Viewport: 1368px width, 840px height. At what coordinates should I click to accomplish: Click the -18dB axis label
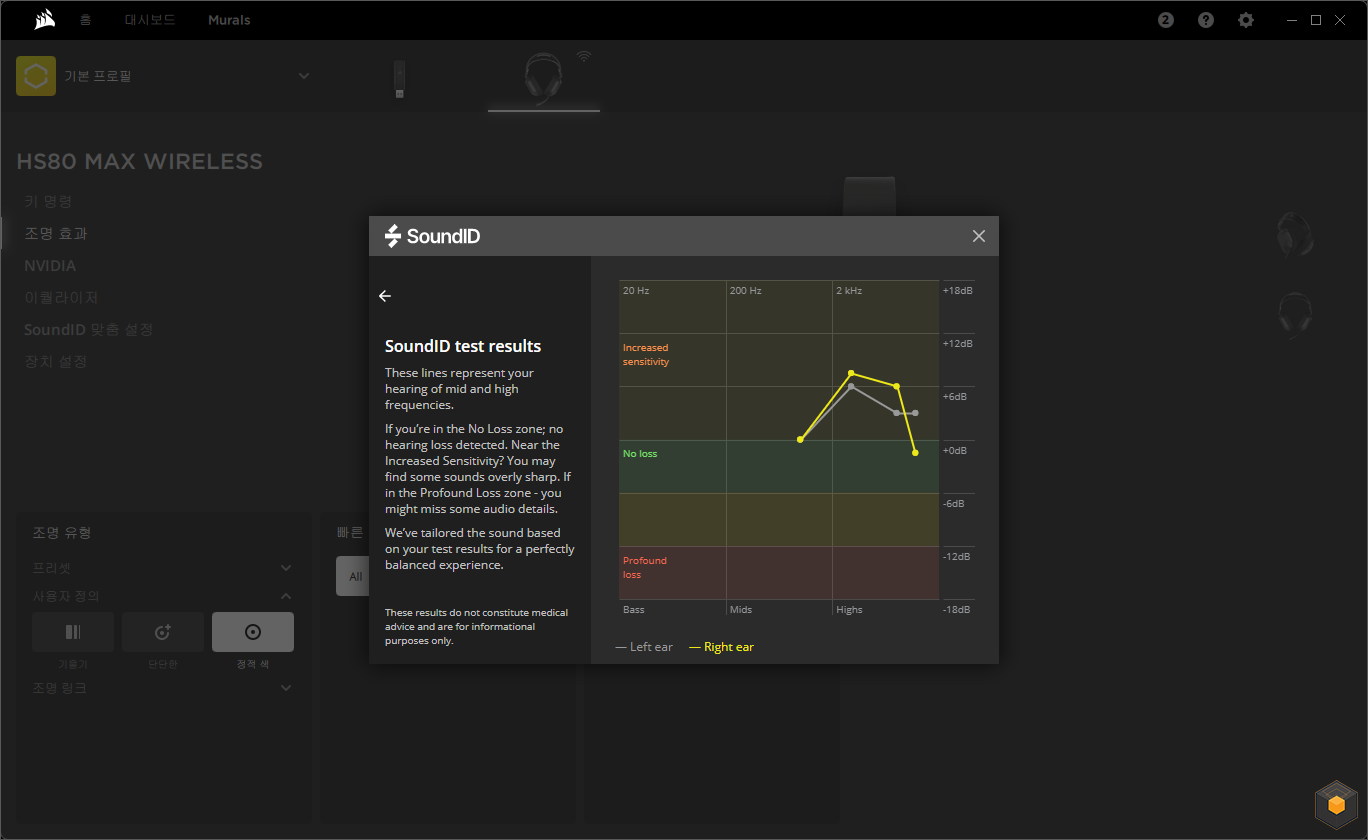tap(958, 610)
